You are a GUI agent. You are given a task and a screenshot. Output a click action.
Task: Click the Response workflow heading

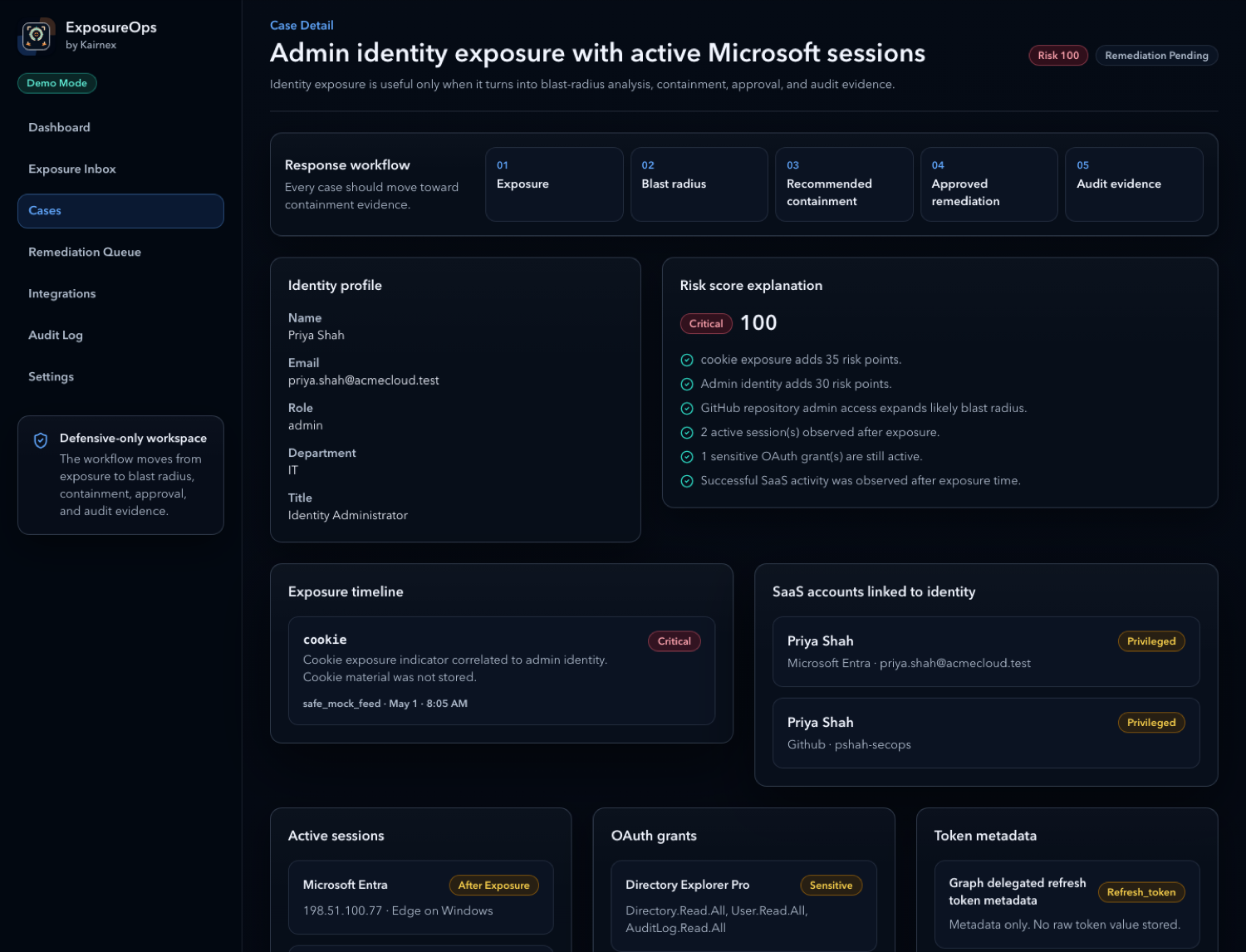point(347,165)
